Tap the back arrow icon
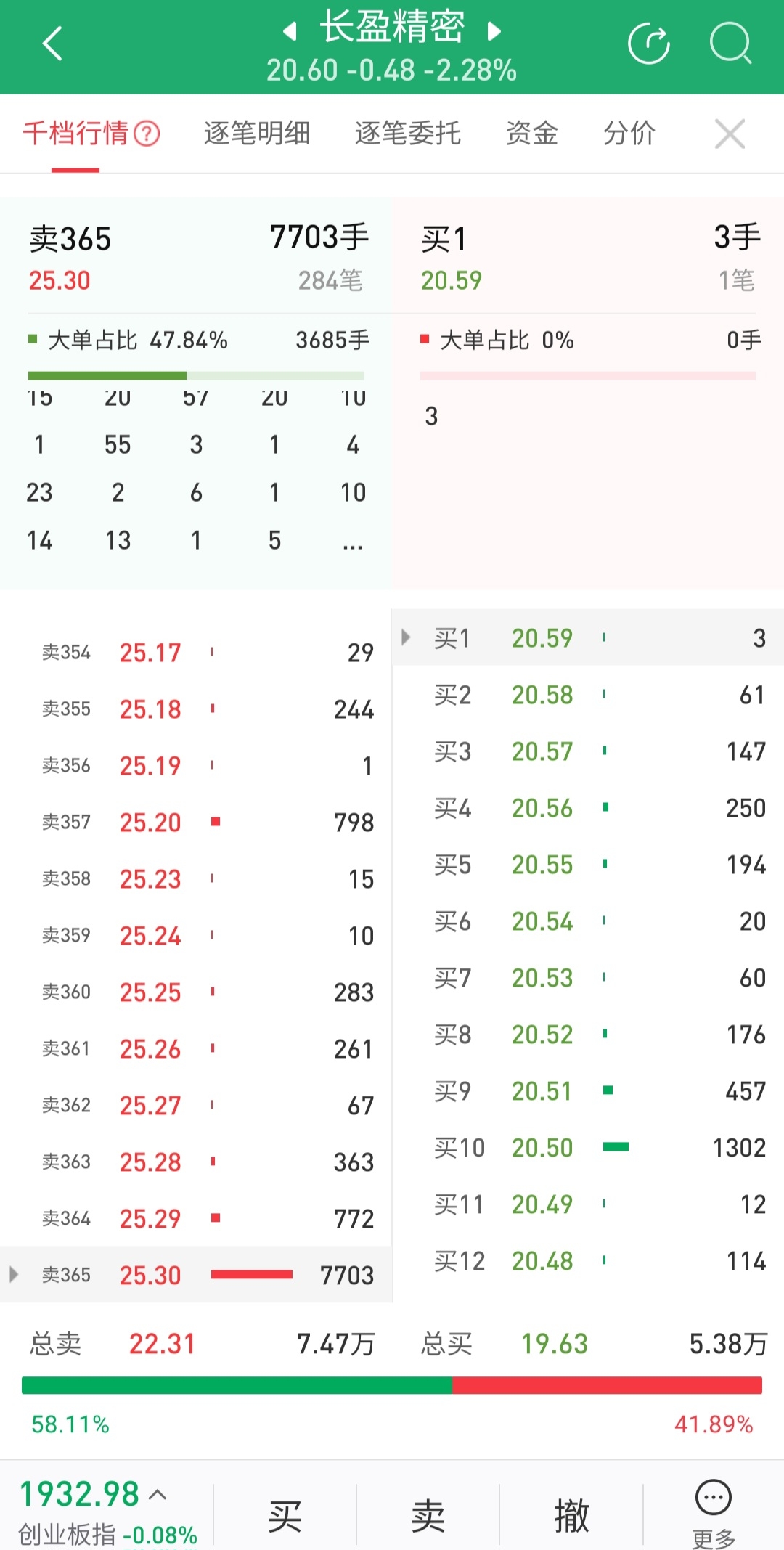The image size is (784, 1550). [x=53, y=44]
